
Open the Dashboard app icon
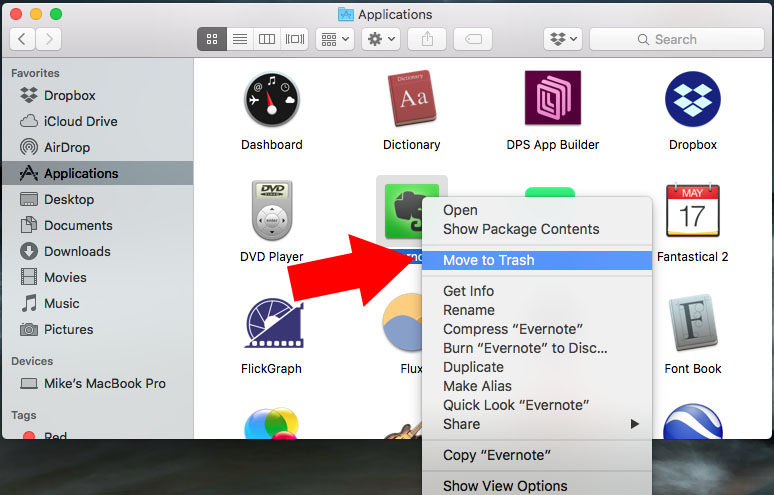click(271, 100)
